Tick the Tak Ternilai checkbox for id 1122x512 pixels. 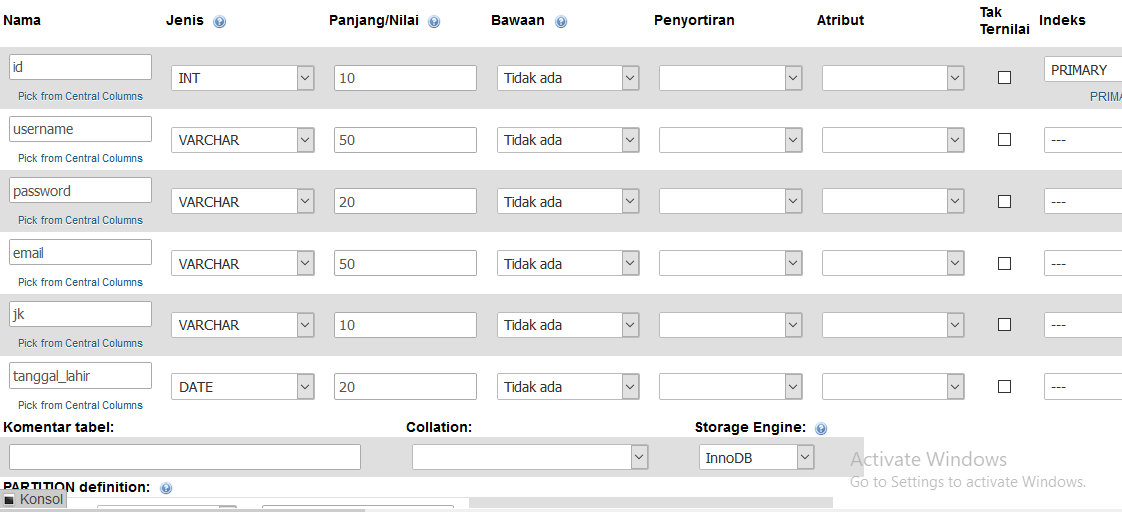[1005, 77]
